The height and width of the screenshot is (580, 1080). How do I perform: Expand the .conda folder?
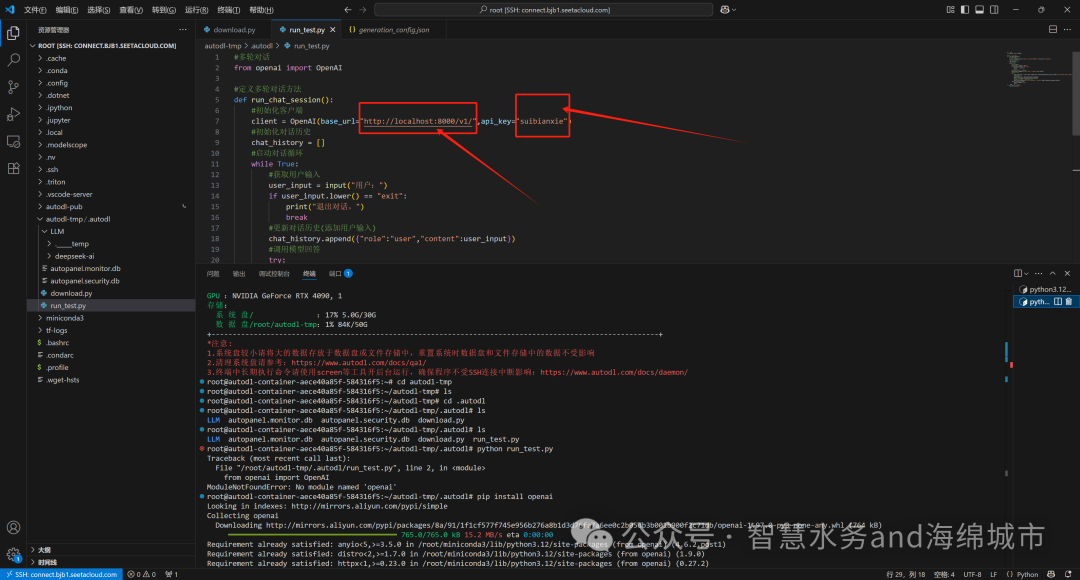coord(112,71)
